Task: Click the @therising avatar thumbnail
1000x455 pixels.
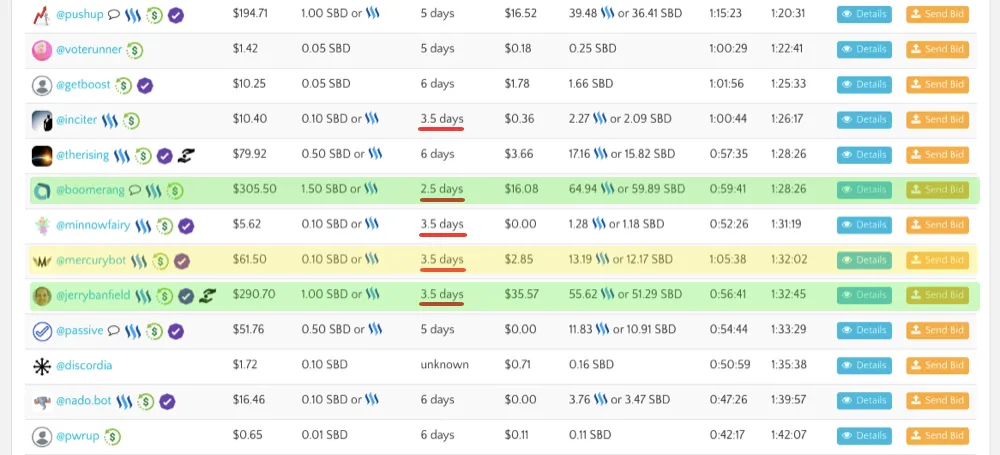Action: pyautogui.click(x=41, y=155)
